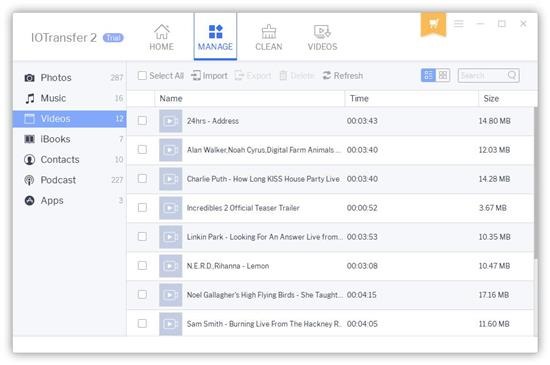The image size is (550, 365).
Task: Open Apps in the sidebar
Action: point(69,201)
